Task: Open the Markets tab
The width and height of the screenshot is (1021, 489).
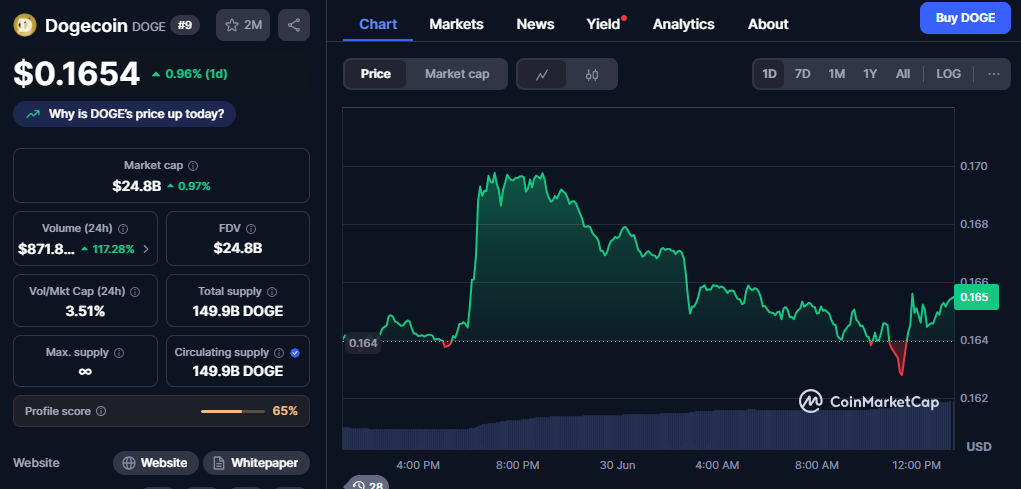Action: pos(456,25)
